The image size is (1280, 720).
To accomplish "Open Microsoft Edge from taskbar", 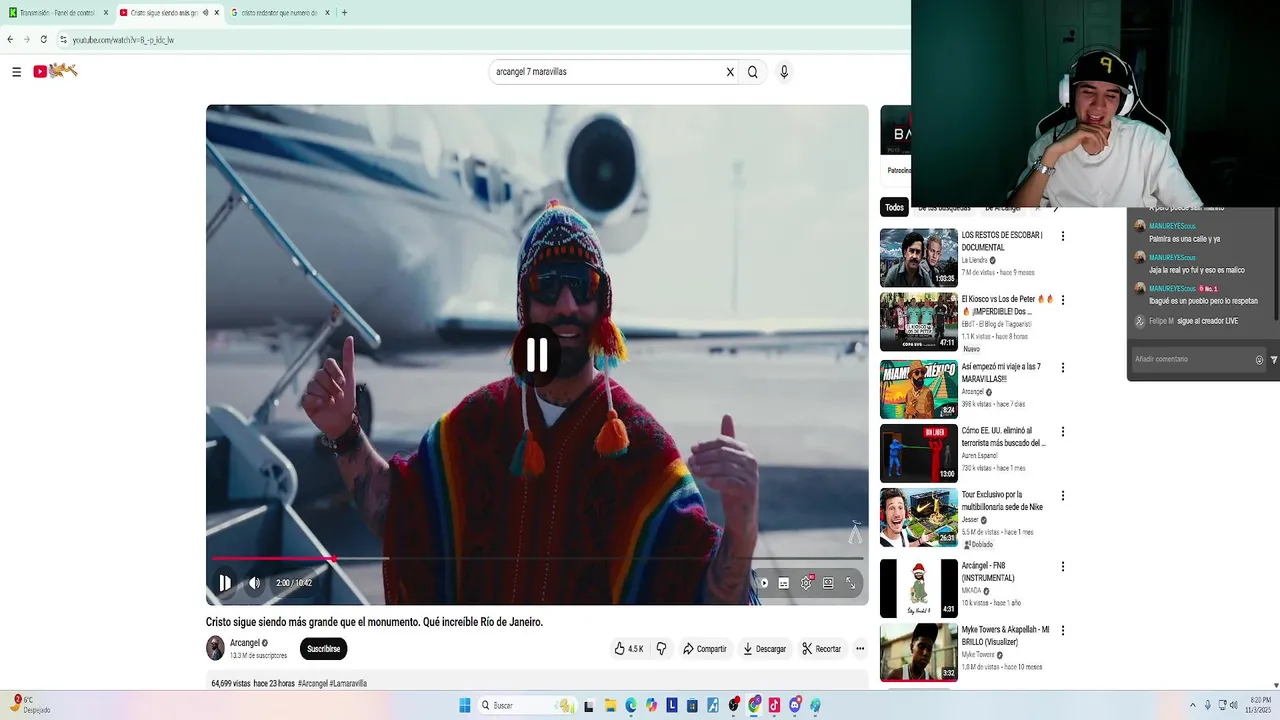I will [631, 705].
